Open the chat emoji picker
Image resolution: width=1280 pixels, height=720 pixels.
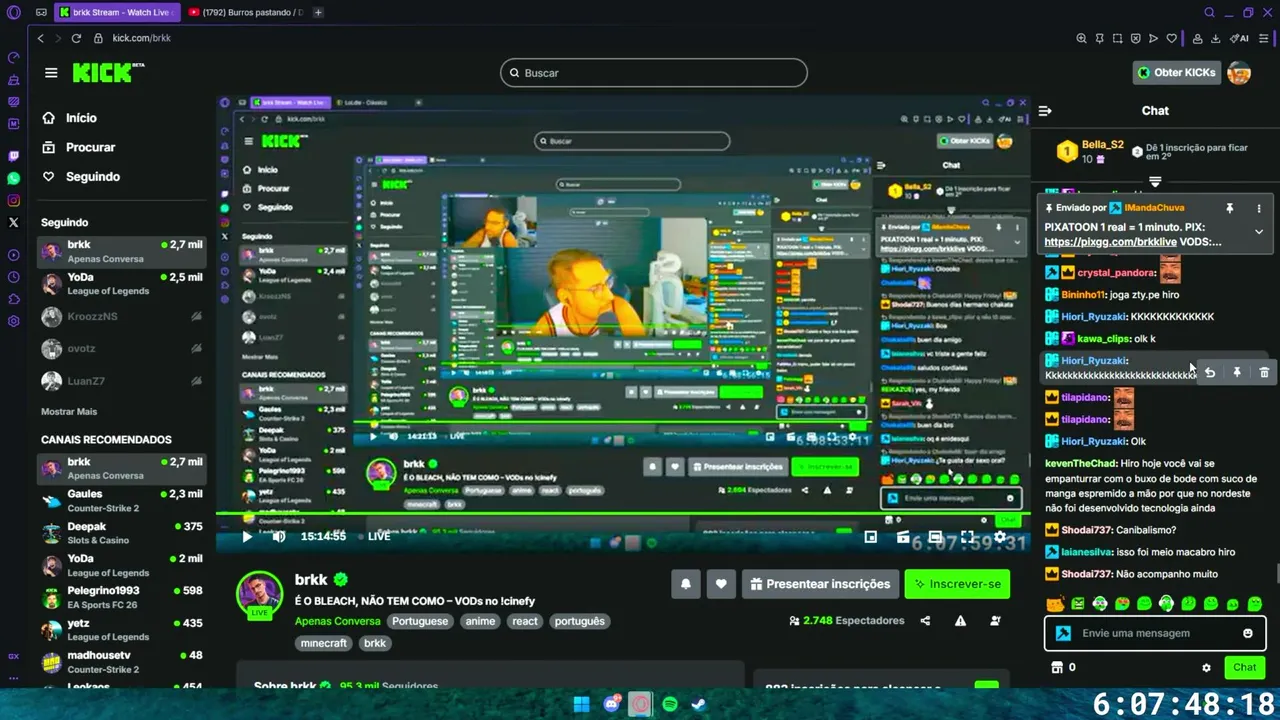[1248, 633]
